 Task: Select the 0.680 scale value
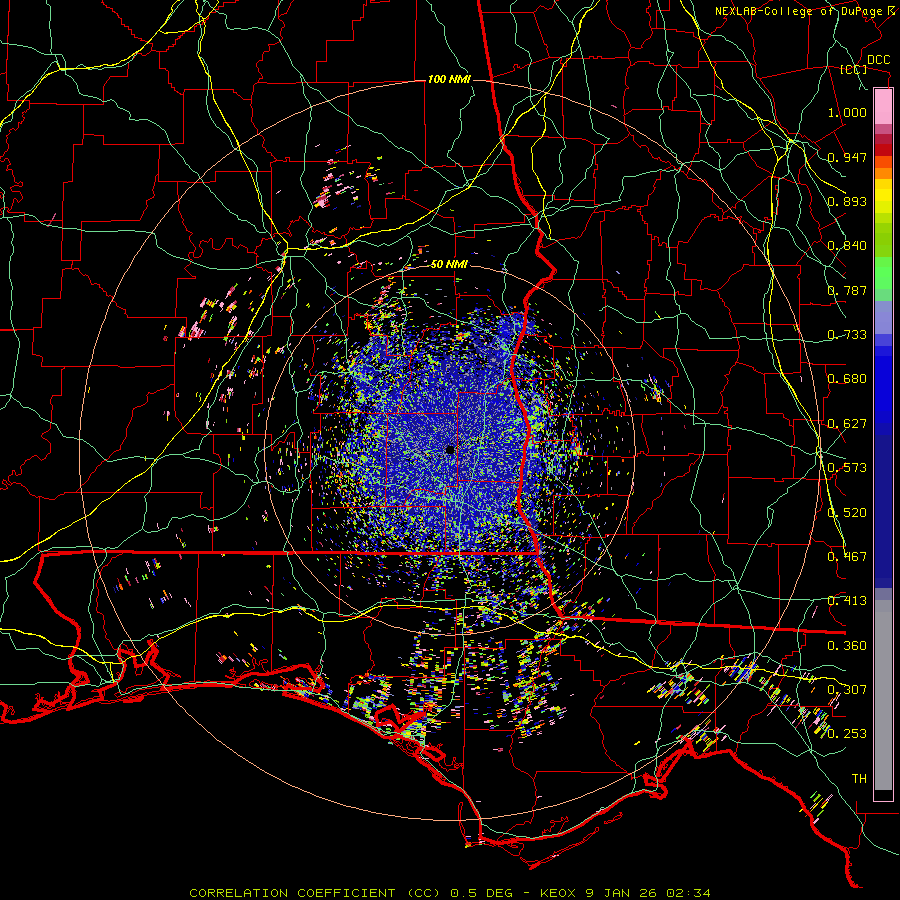(847, 379)
